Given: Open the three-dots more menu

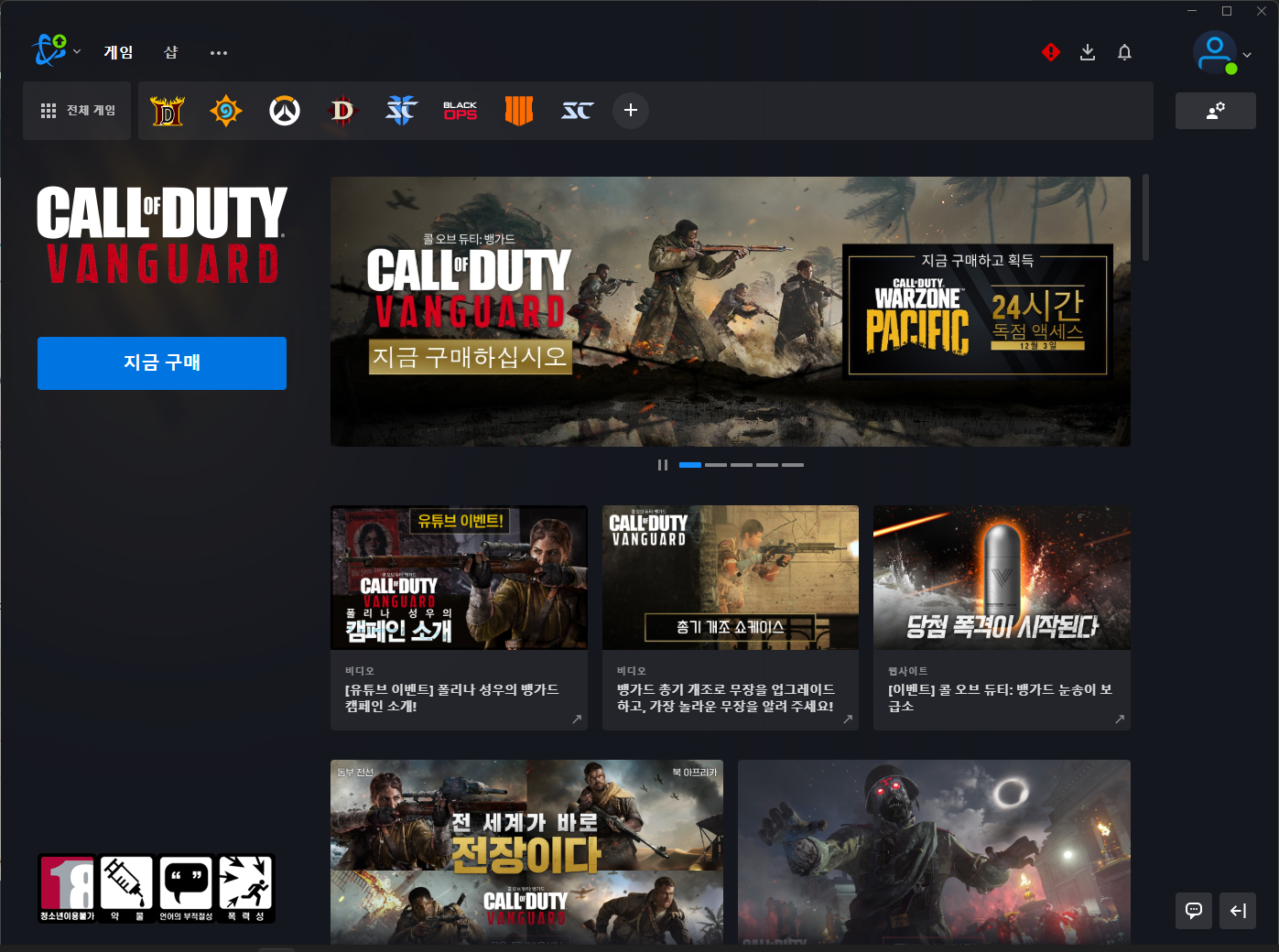Looking at the screenshot, I should coord(219,53).
